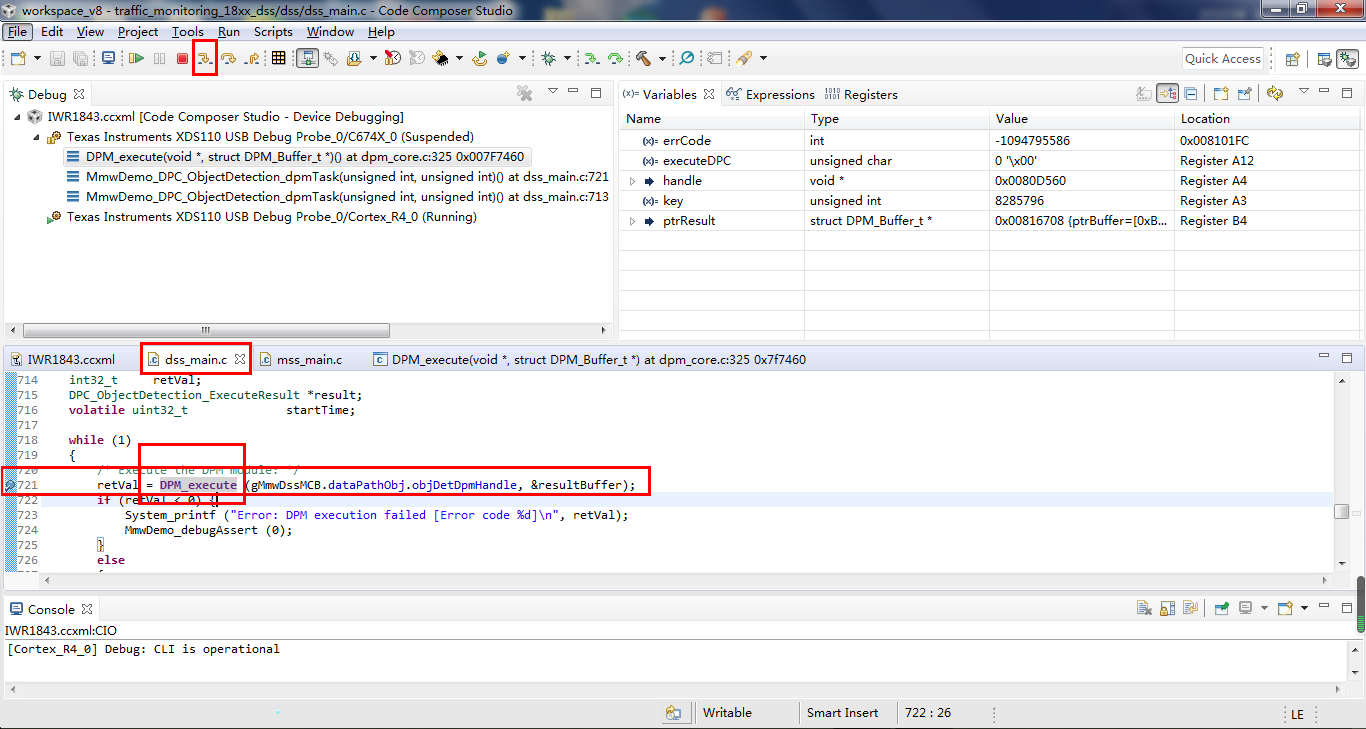Click the green bug Debug icon
This screenshot has height=729, width=1366.
pyautogui.click(x=548, y=58)
